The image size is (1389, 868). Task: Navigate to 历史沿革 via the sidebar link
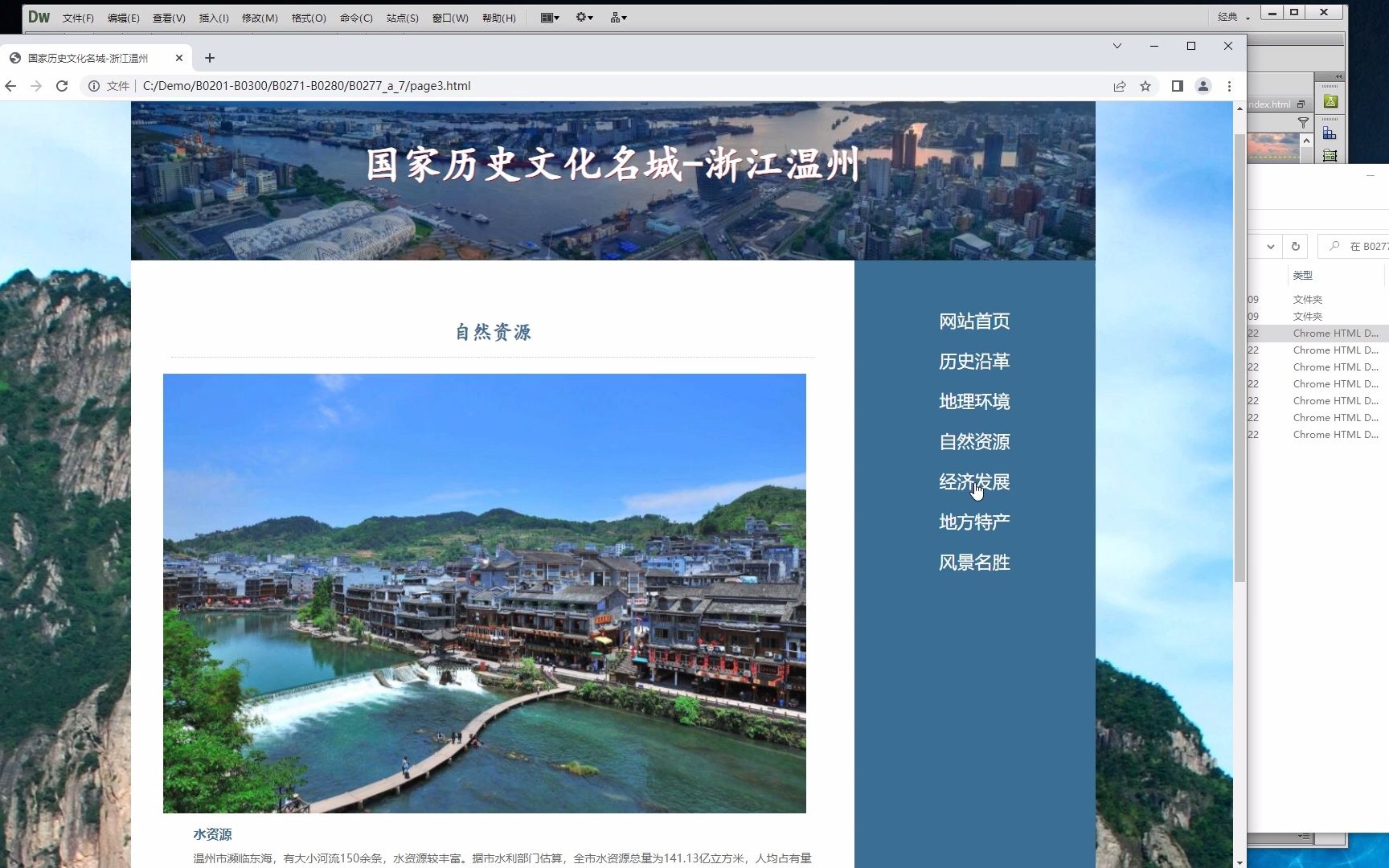[974, 361]
